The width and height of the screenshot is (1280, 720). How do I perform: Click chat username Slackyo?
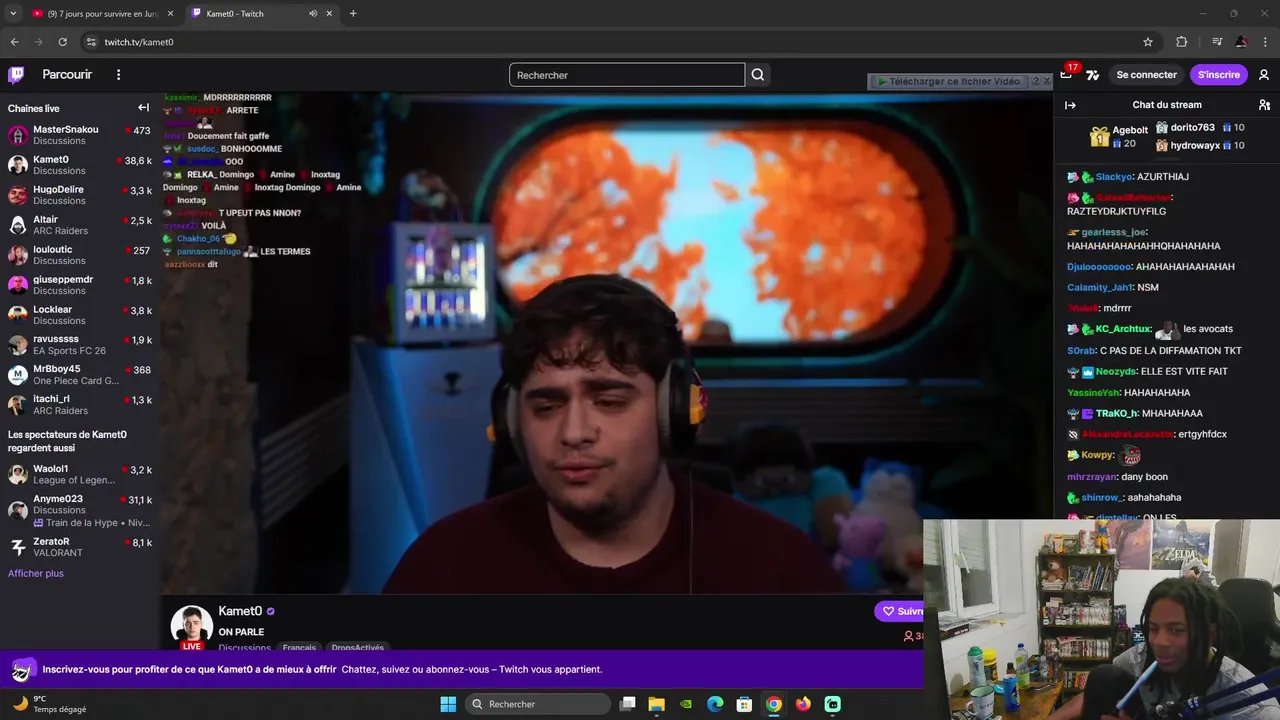(1113, 177)
